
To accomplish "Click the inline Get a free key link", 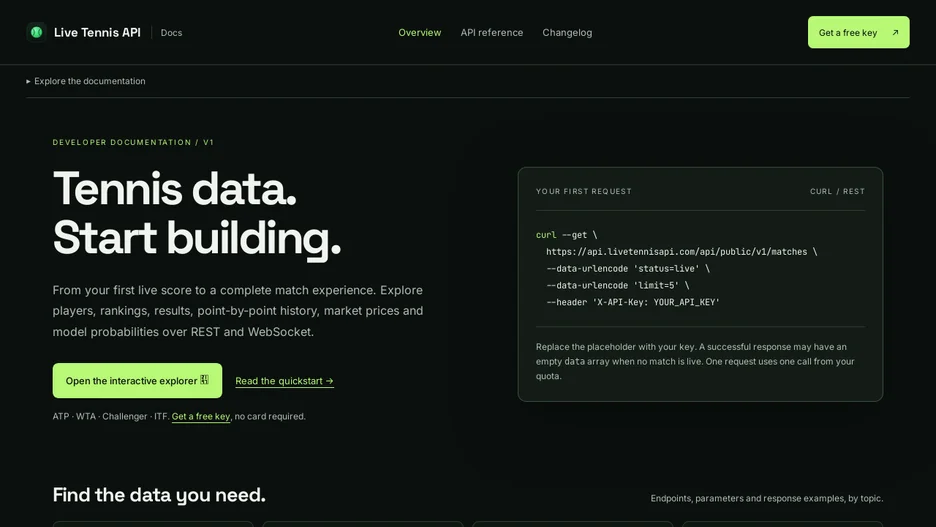I will 201,417.
